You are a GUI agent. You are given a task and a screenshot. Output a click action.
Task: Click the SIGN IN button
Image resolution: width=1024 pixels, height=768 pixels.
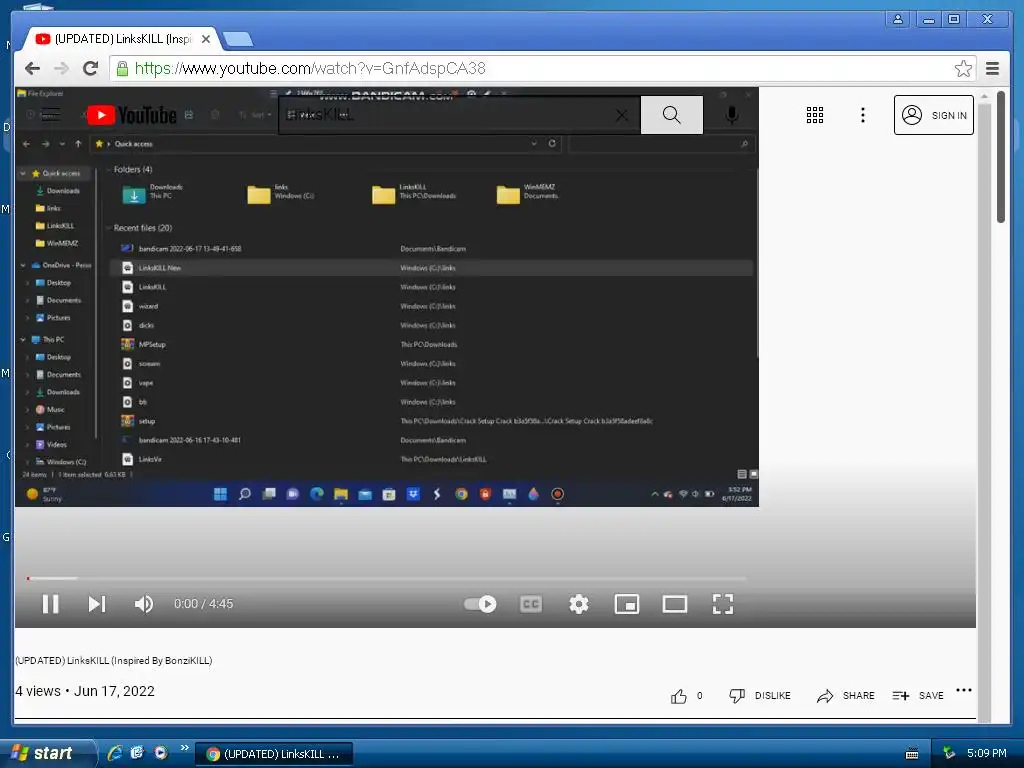[x=933, y=115]
